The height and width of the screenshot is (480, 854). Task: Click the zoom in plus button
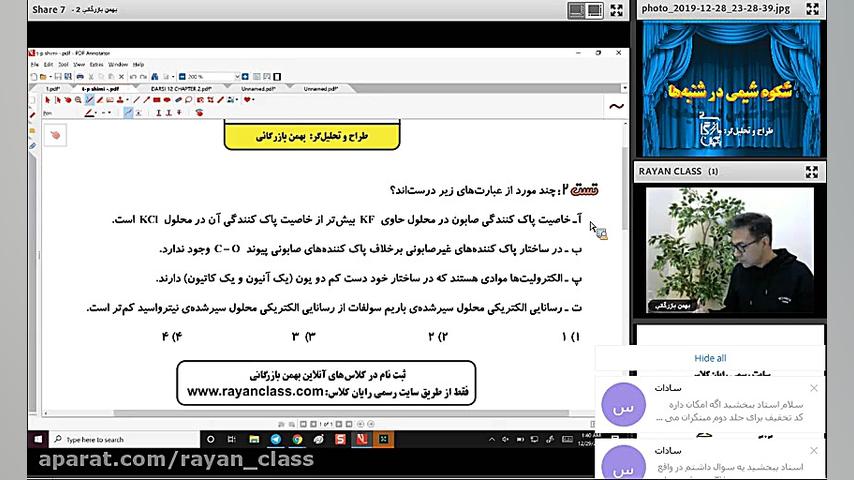pyautogui.click(x=245, y=77)
